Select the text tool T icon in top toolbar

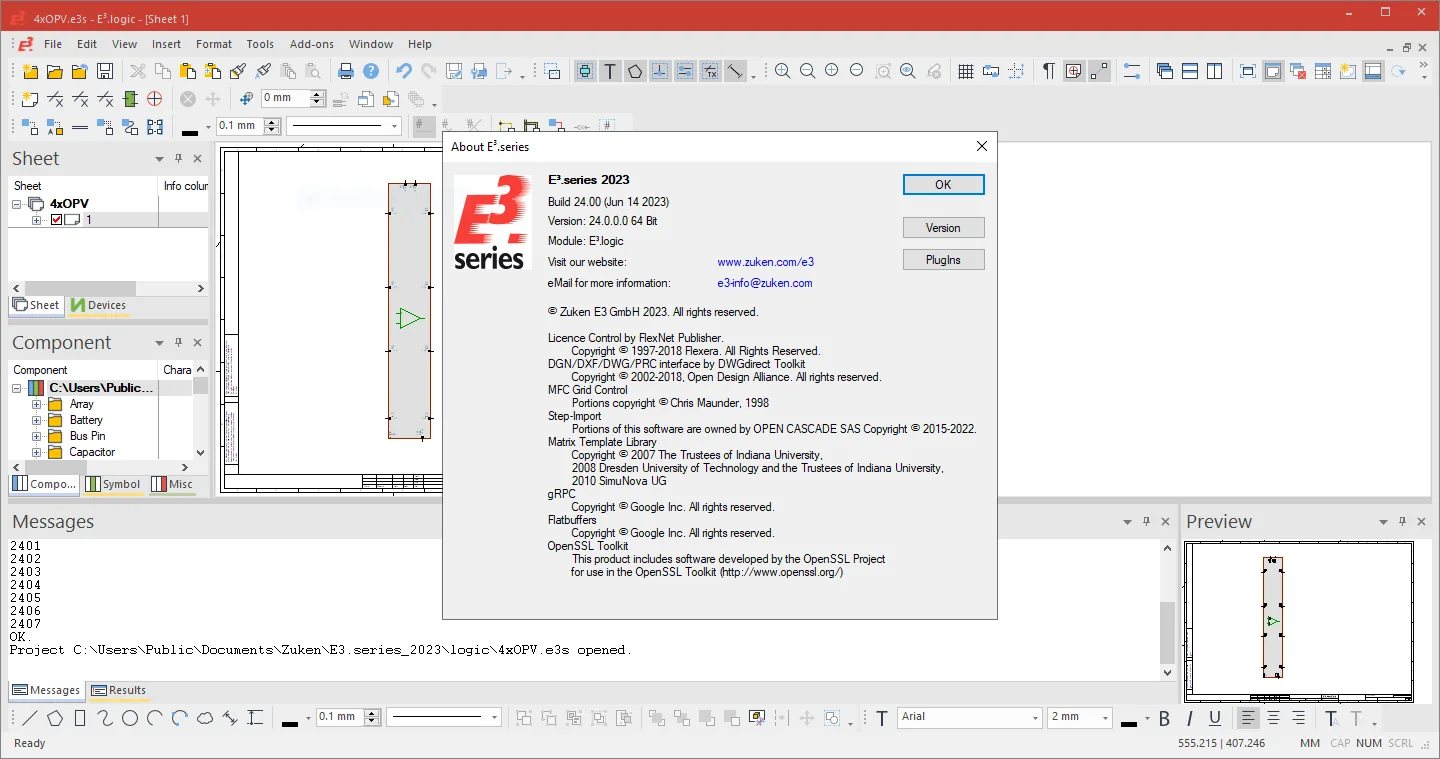(x=610, y=71)
